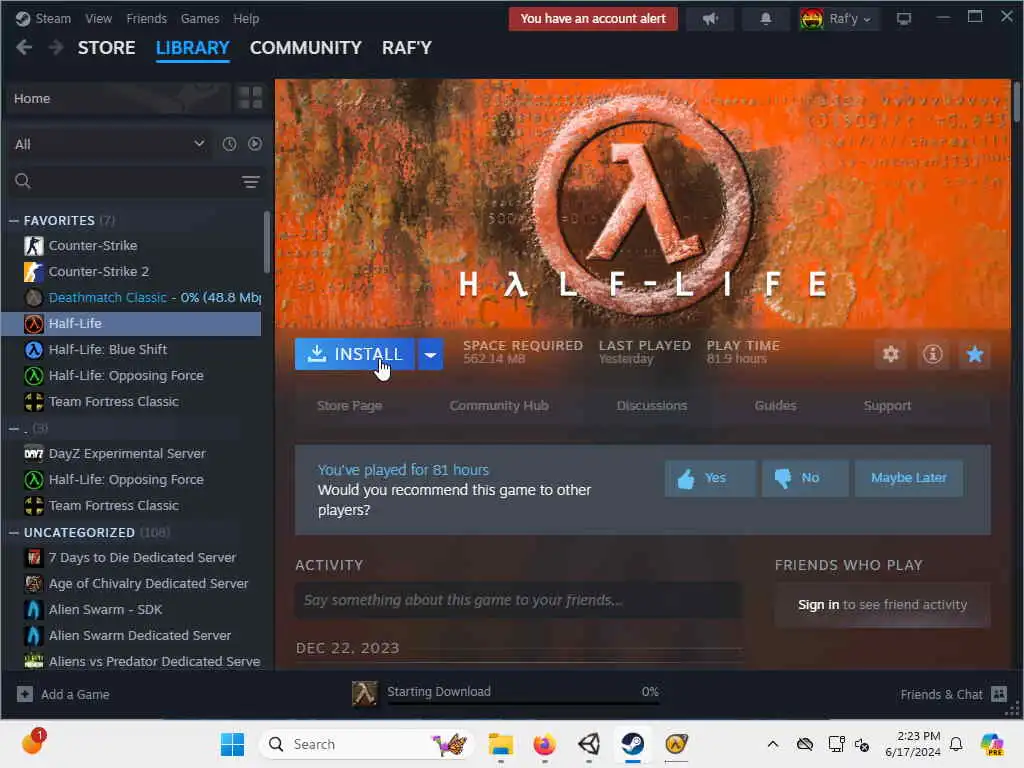1024x768 pixels.
Task: Open the Discussions link
Action: point(652,406)
